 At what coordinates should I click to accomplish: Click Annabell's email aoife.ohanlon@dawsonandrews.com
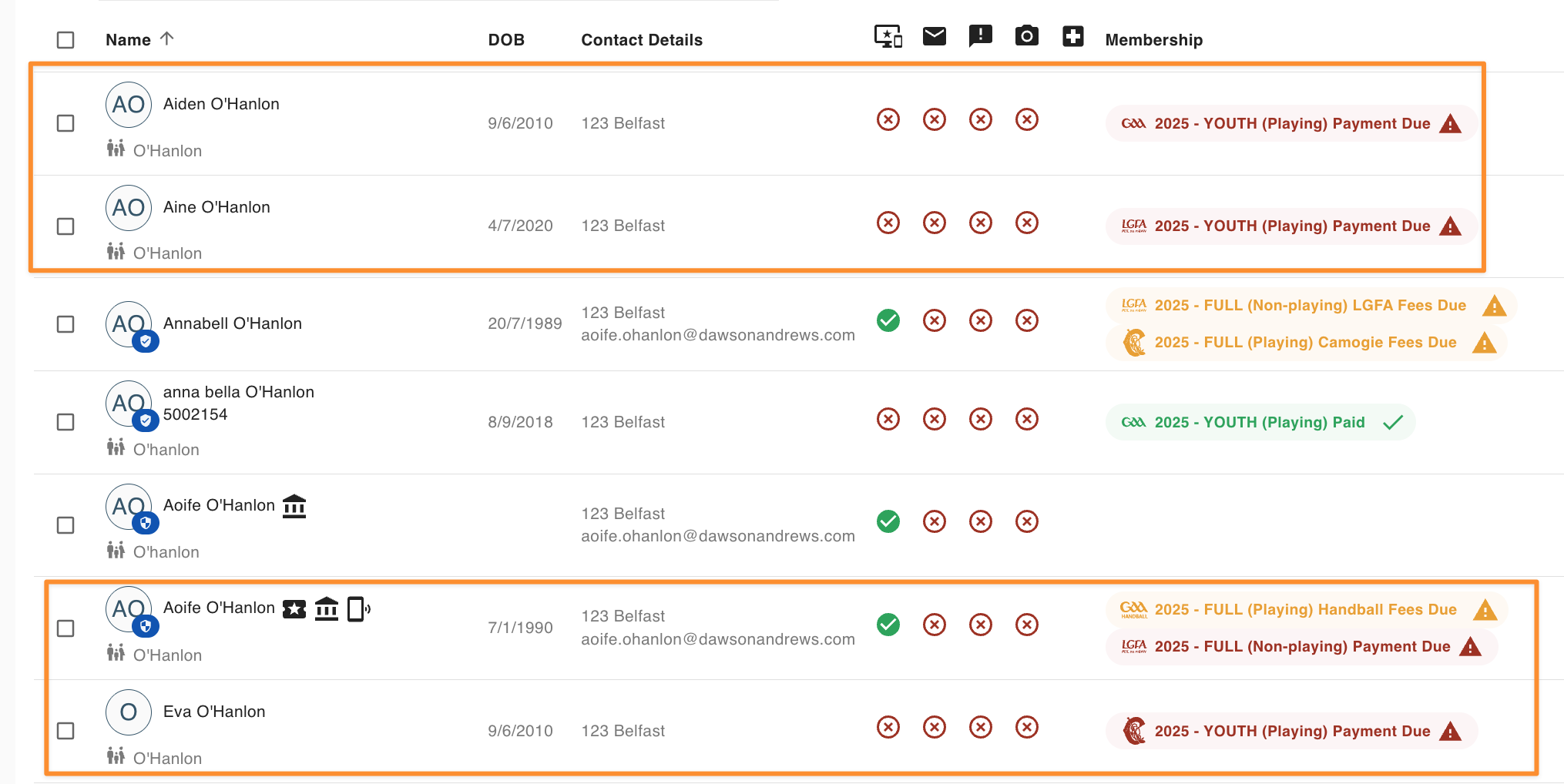tap(718, 335)
